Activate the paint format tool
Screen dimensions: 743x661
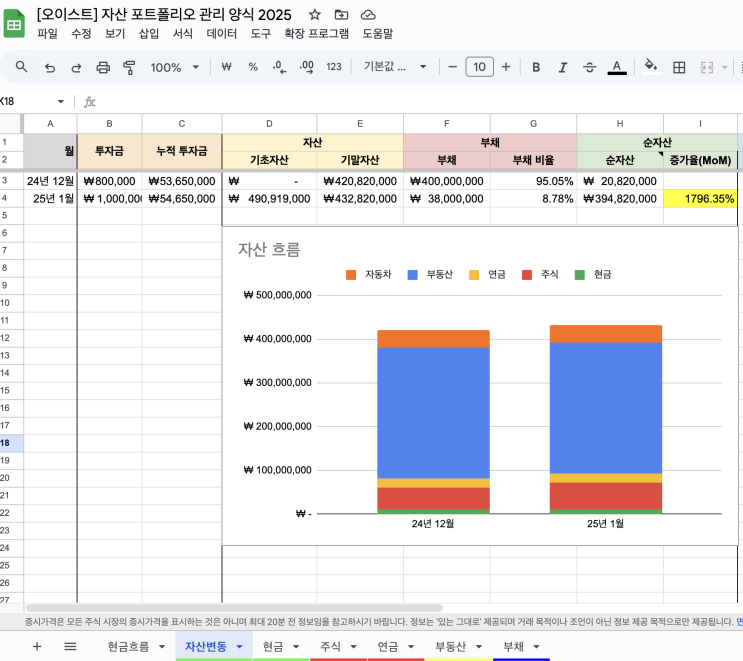[x=129, y=67]
